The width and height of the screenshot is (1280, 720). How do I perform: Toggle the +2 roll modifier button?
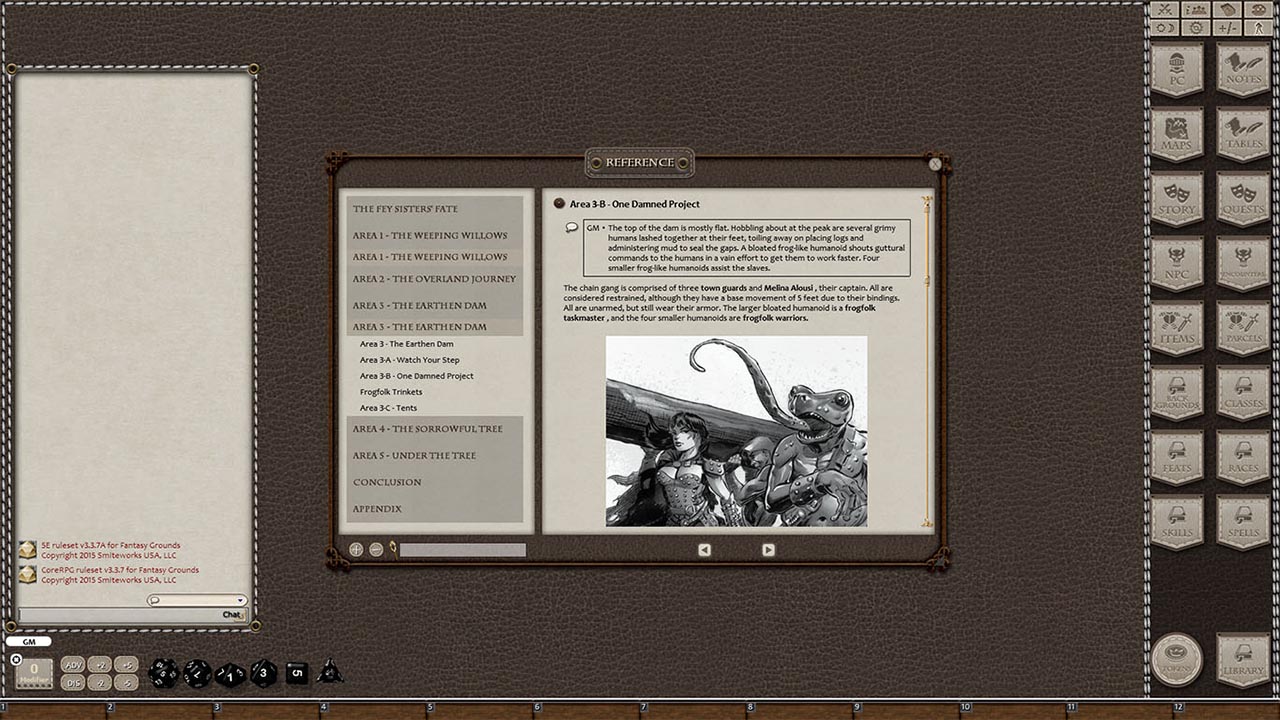pyautogui.click(x=100, y=663)
